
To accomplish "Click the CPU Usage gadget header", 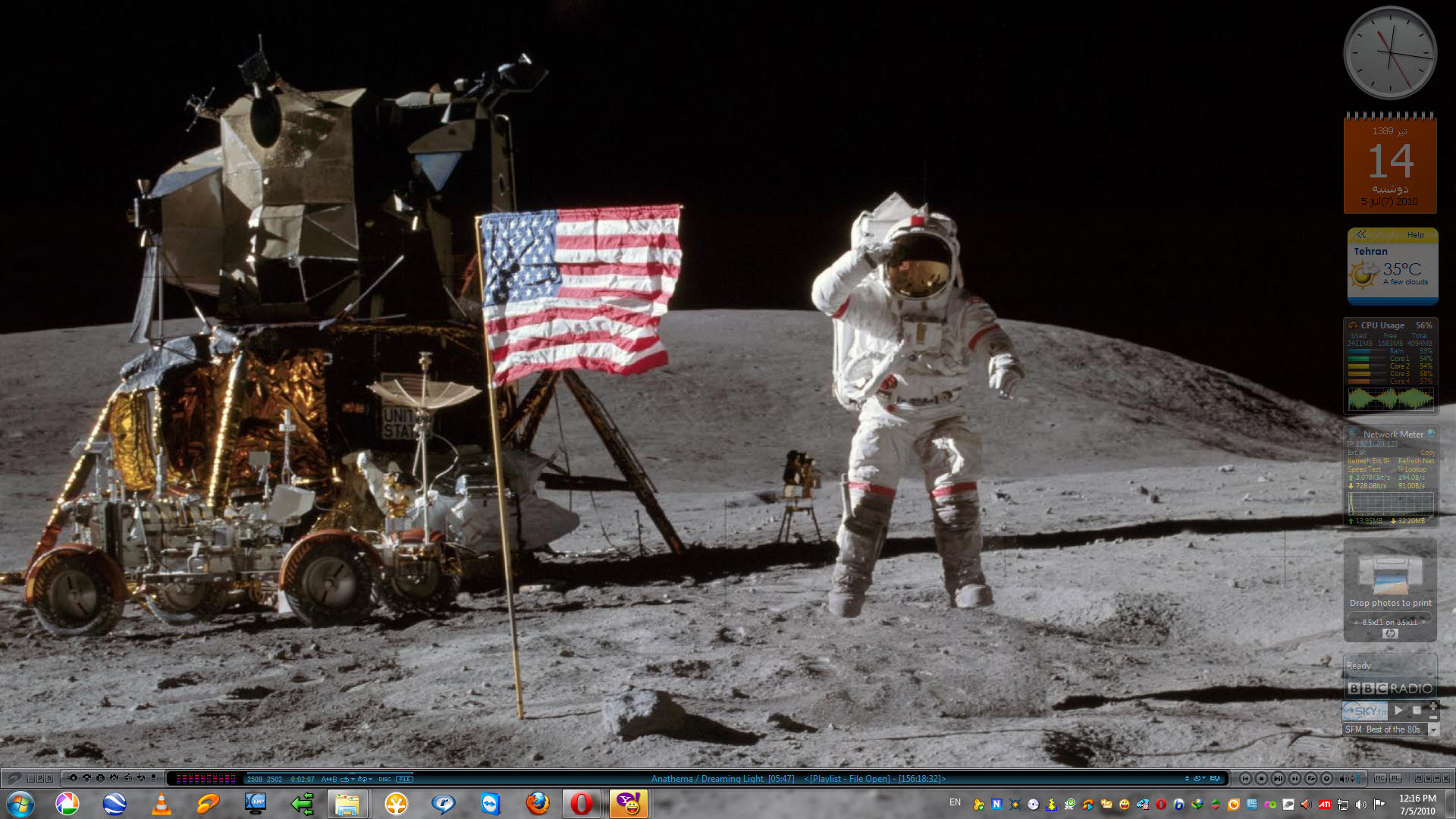I will pyautogui.click(x=1390, y=325).
